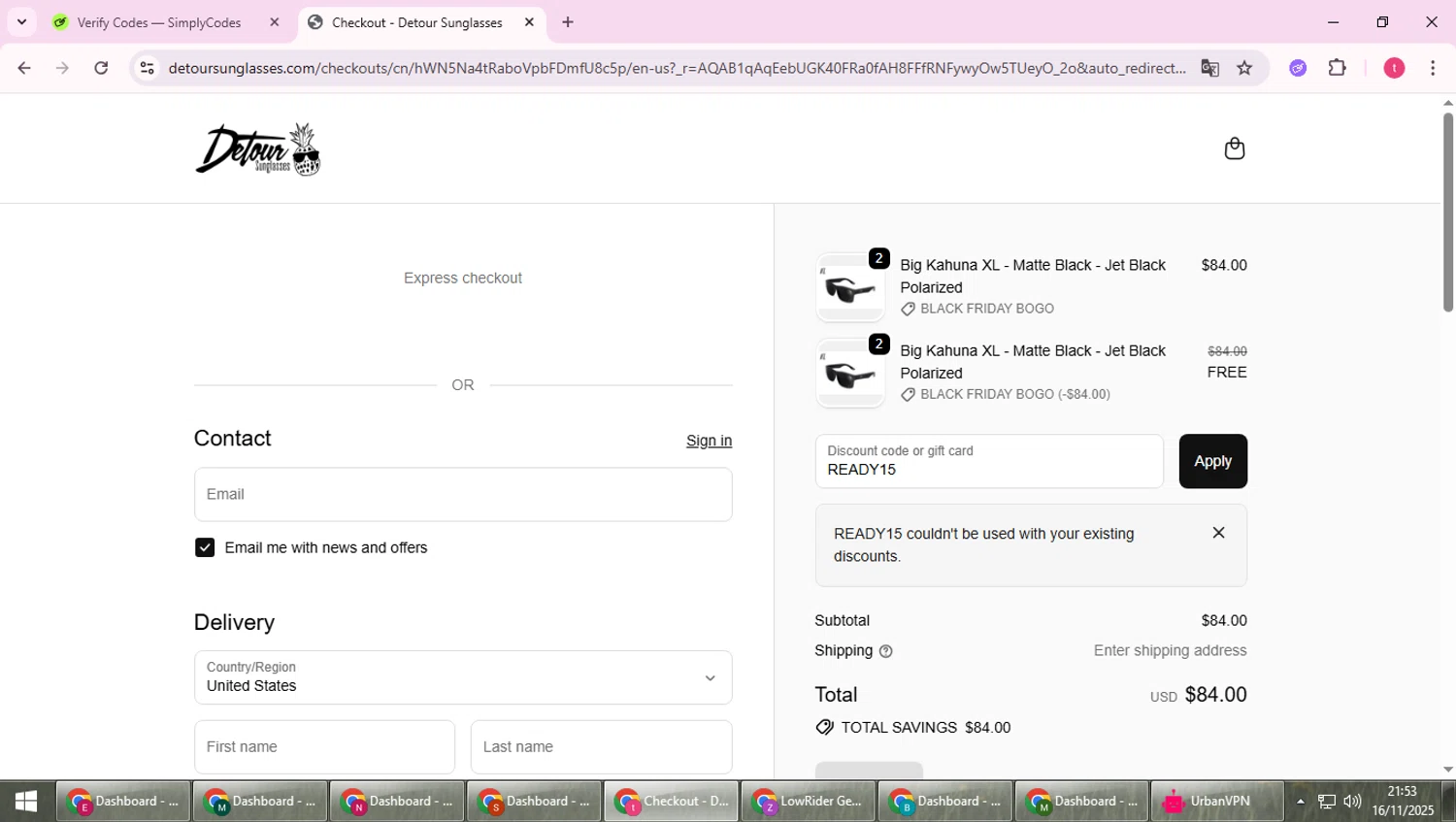Click the browser back arrow
Viewport: 1456px width, 822px height.
coord(24,68)
